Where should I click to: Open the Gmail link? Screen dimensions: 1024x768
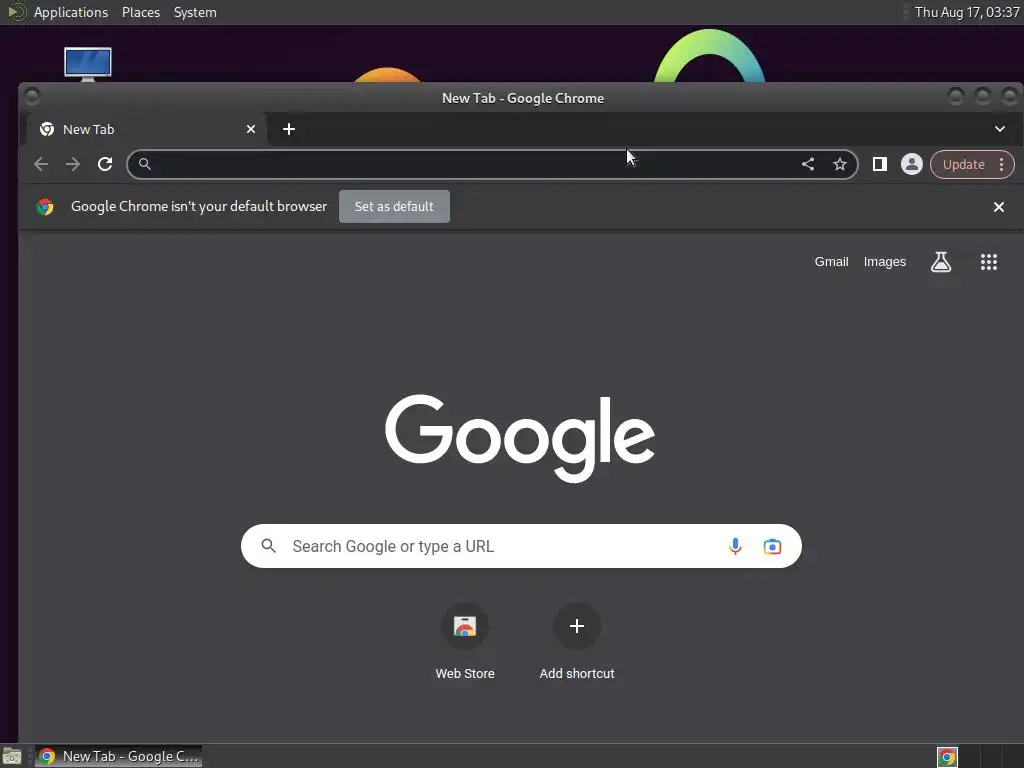pos(831,262)
